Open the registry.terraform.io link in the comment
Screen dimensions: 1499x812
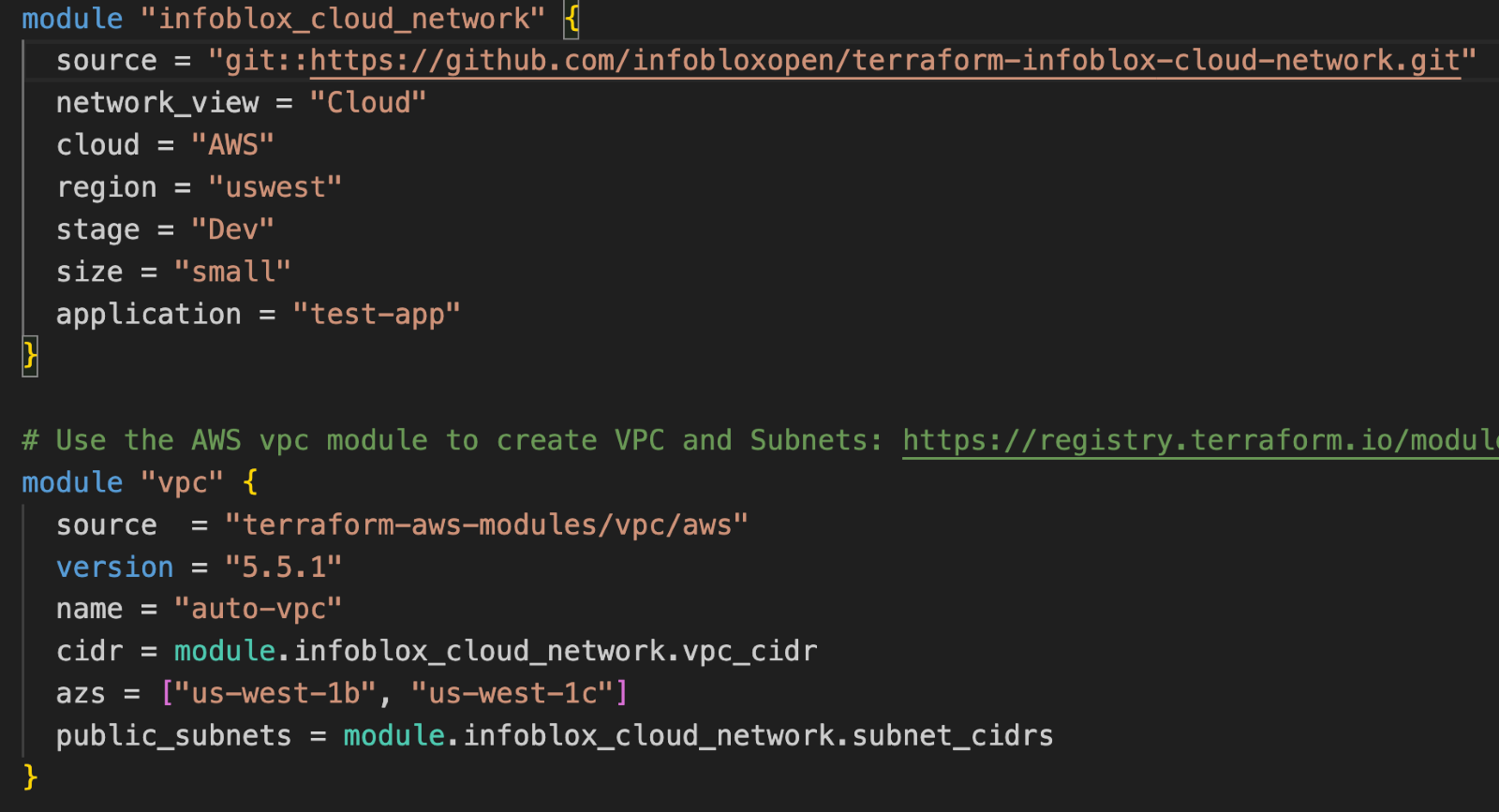(x=1199, y=440)
